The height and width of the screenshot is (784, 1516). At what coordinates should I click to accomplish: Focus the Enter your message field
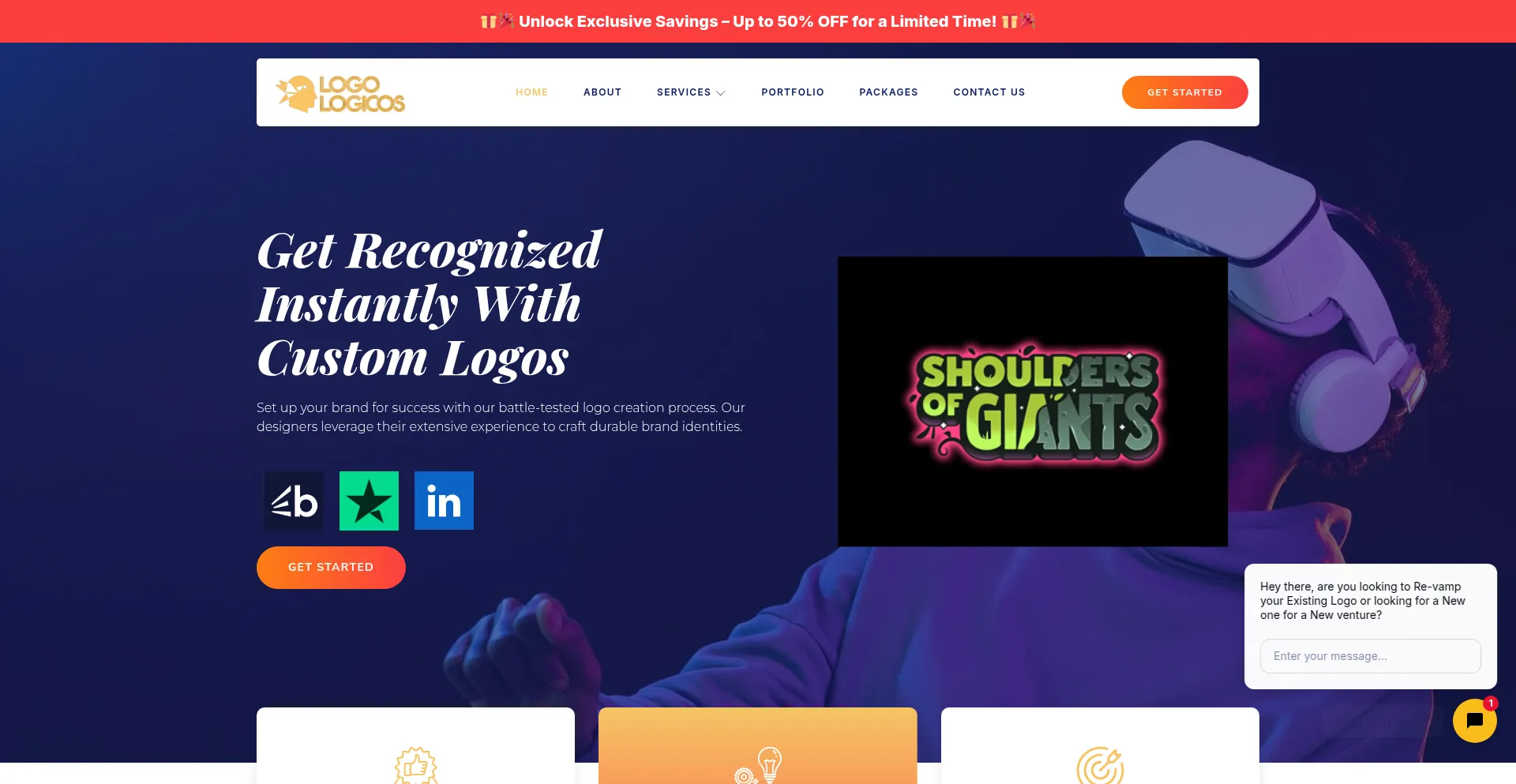click(x=1370, y=656)
